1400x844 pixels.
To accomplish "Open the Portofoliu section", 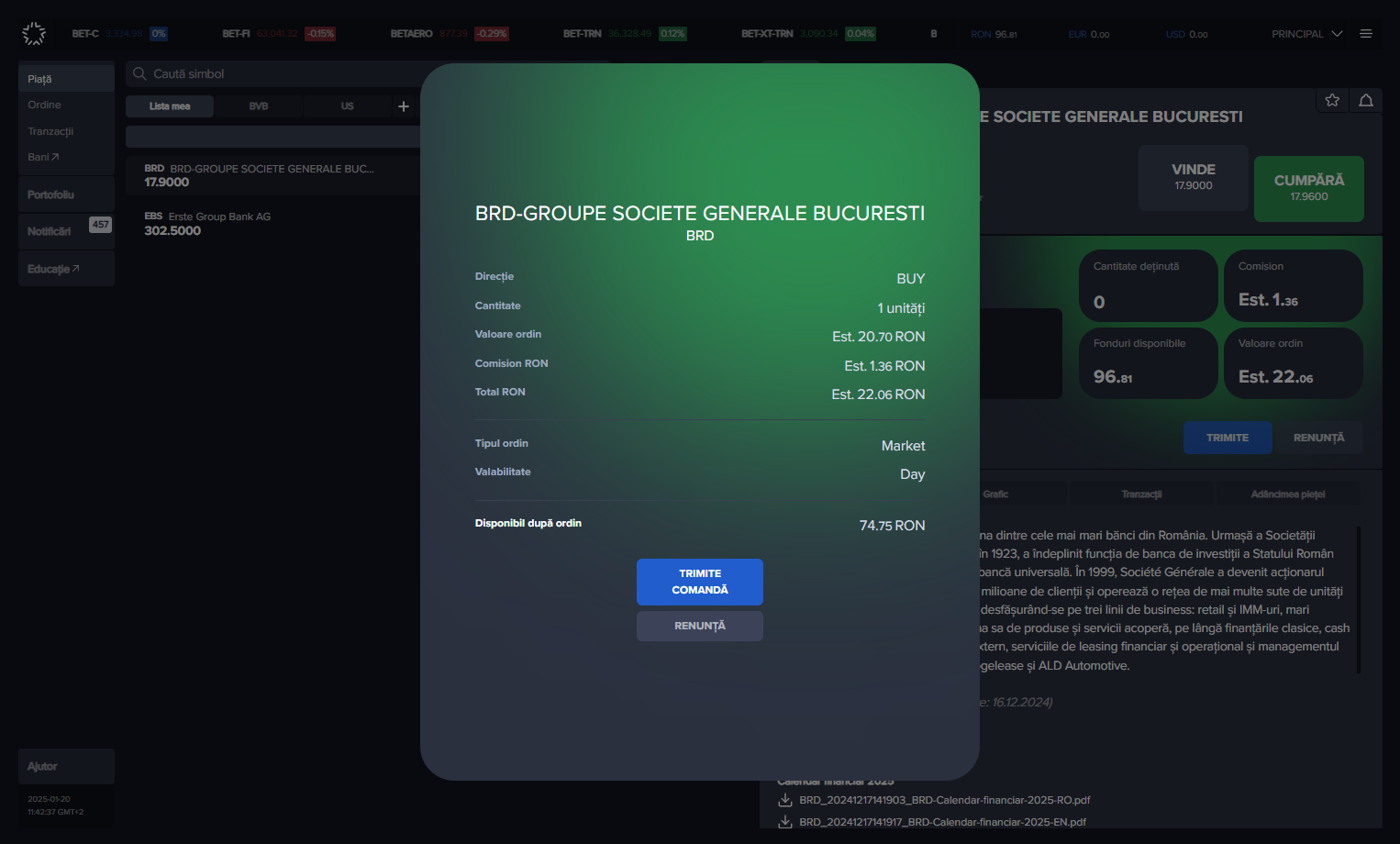I will tap(66, 194).
